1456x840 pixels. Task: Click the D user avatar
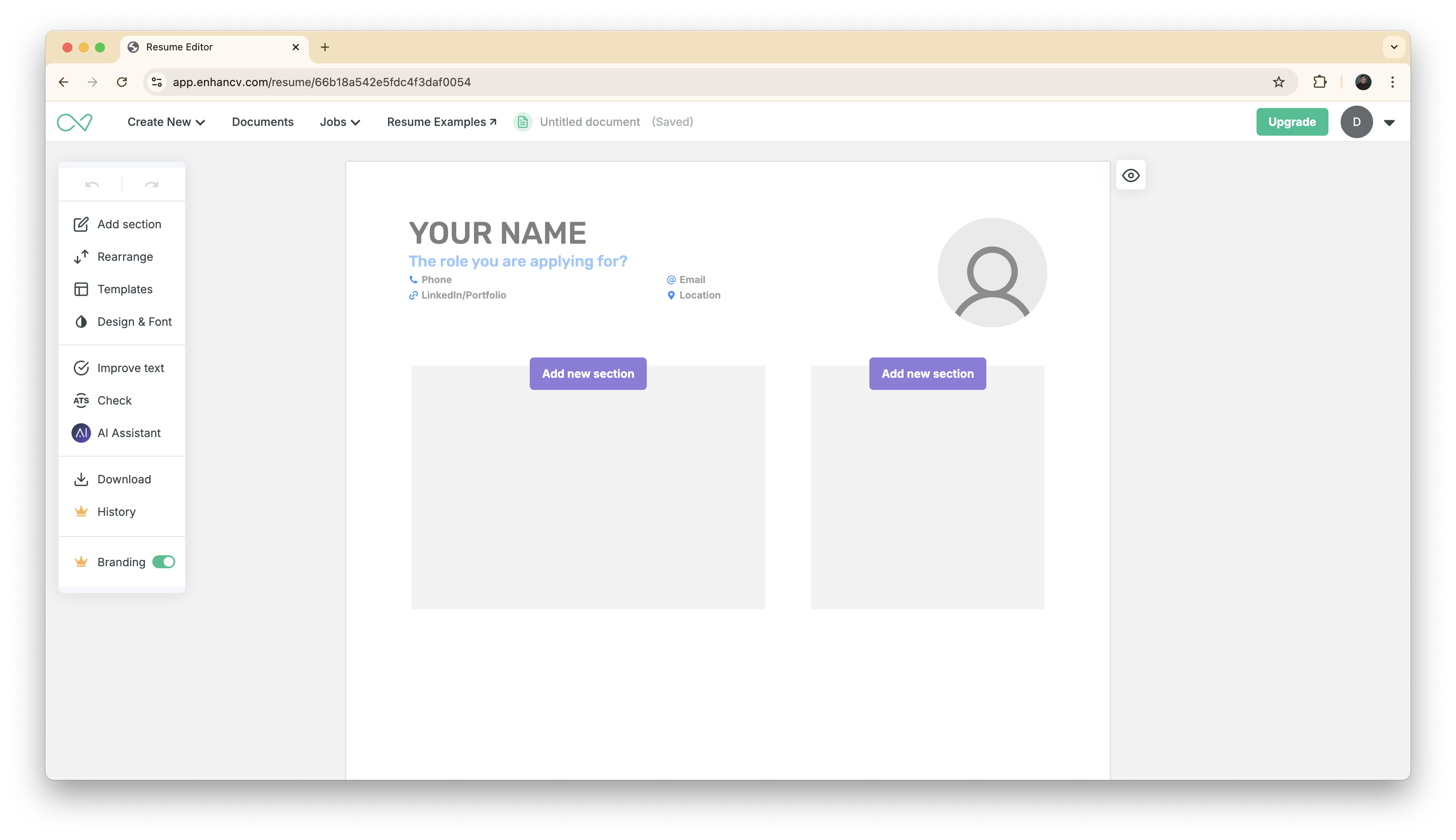(1356, 122)
